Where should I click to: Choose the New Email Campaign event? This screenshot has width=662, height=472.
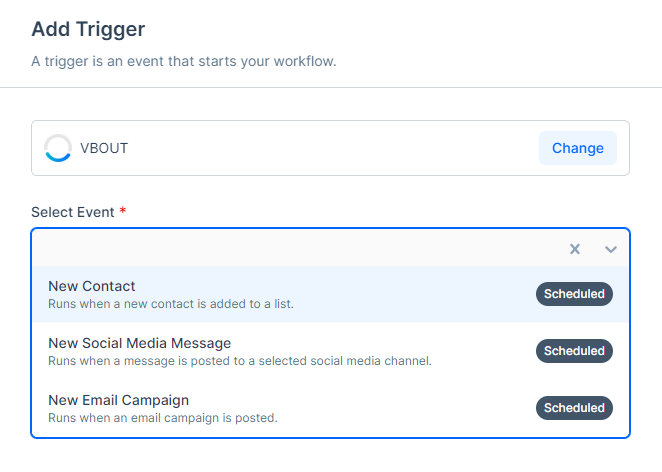pyautogui.click(x=331, y=408)
